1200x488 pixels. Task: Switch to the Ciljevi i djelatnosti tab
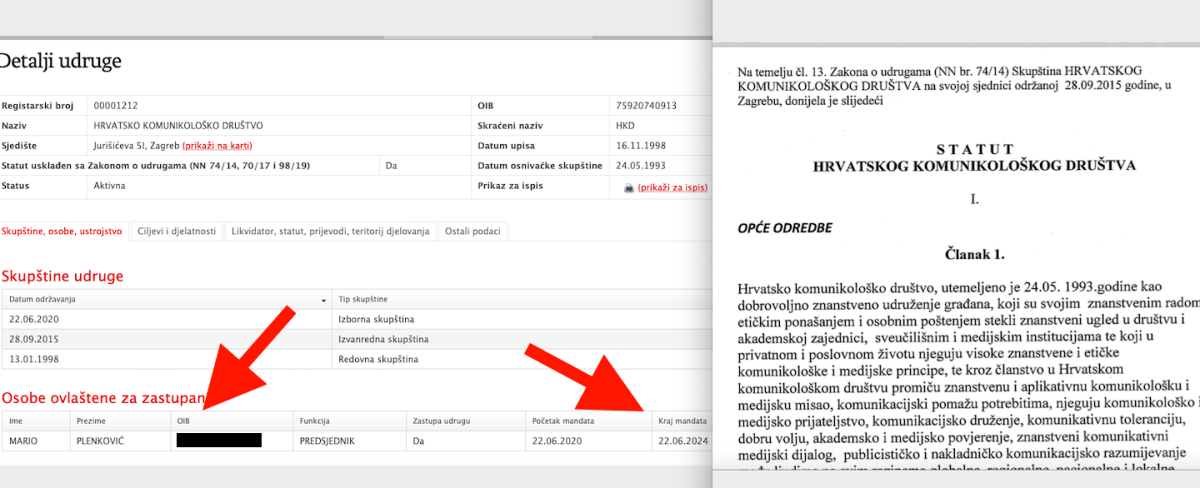coord(177,231)
